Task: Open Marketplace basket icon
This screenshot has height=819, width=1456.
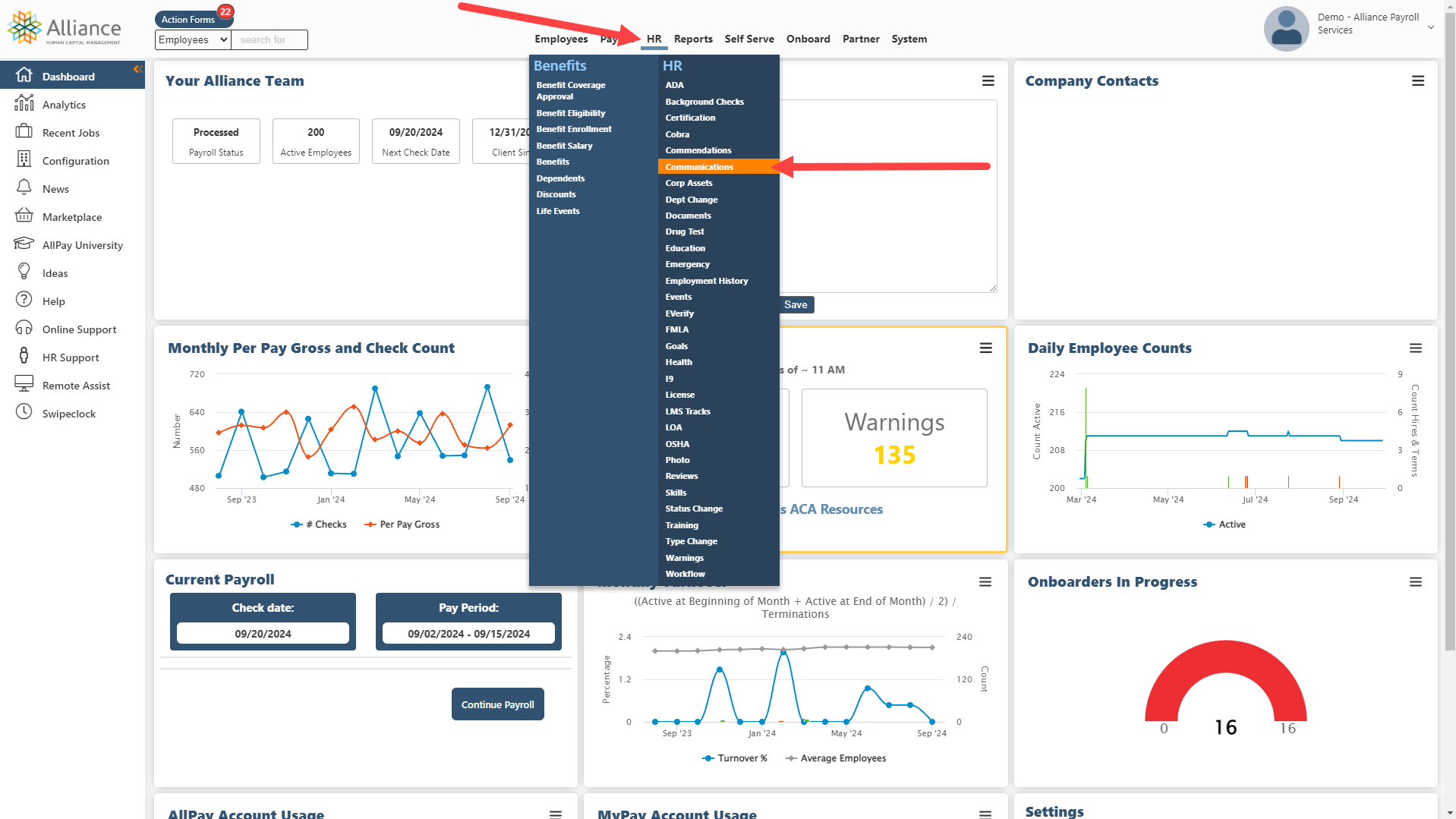Action: pyautogui.click(x=24, y=216)
